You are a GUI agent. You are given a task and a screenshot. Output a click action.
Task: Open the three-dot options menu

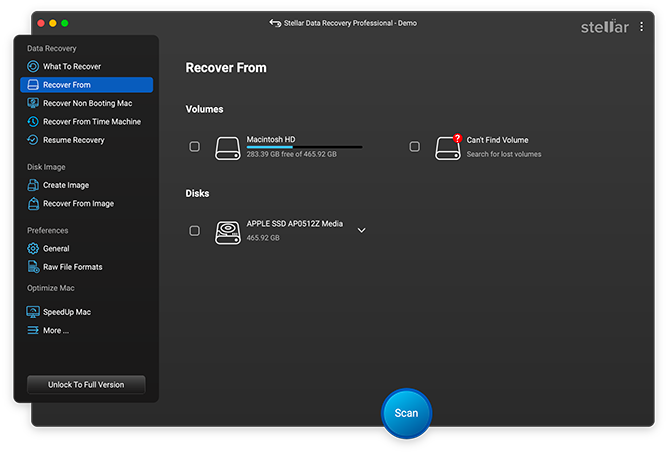coord(641,27)
